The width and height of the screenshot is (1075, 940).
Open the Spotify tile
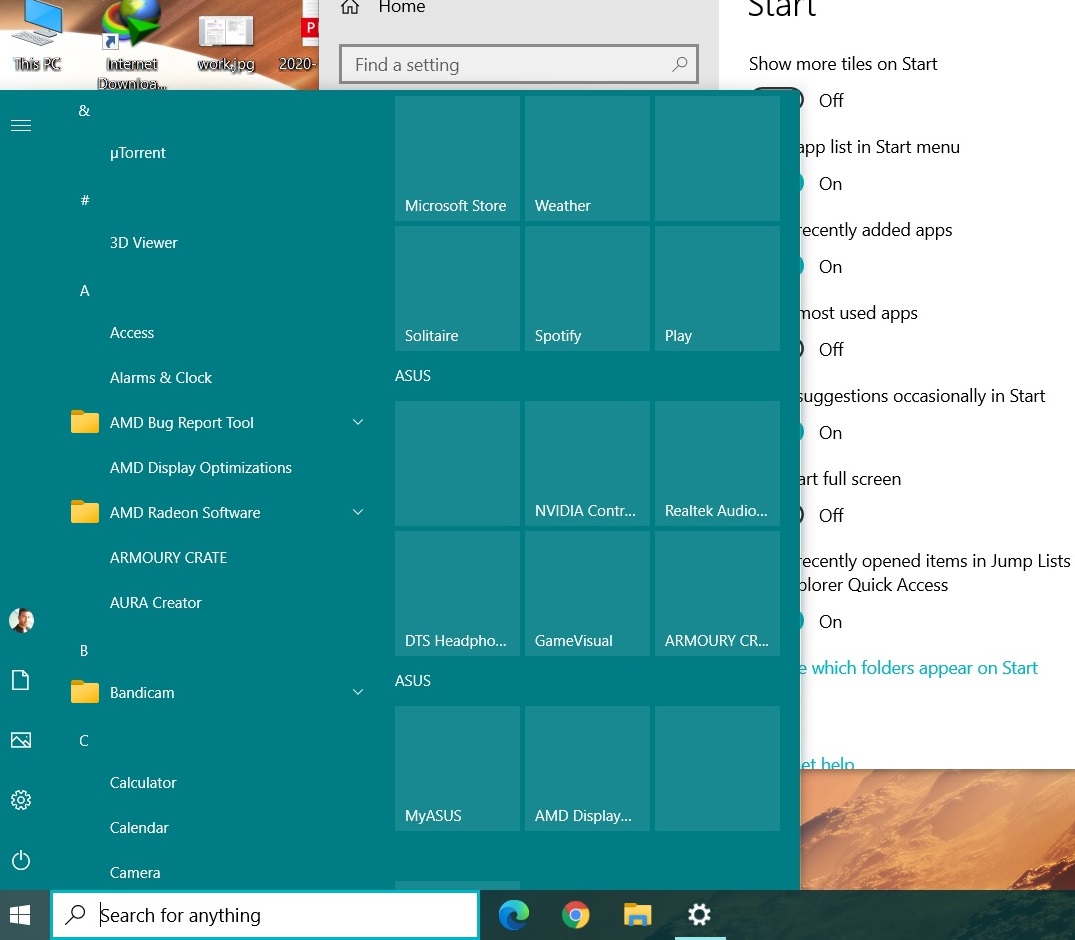pyautogui.click(x=588, y=289)
